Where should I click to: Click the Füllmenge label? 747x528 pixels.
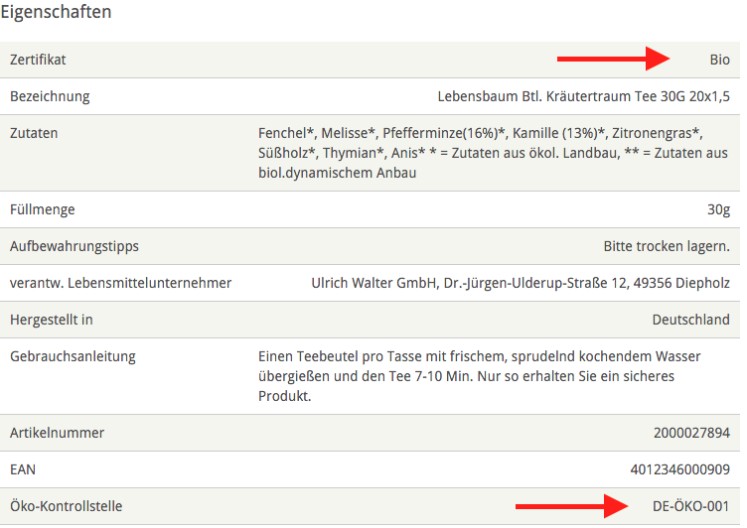[x=42, y=209]
